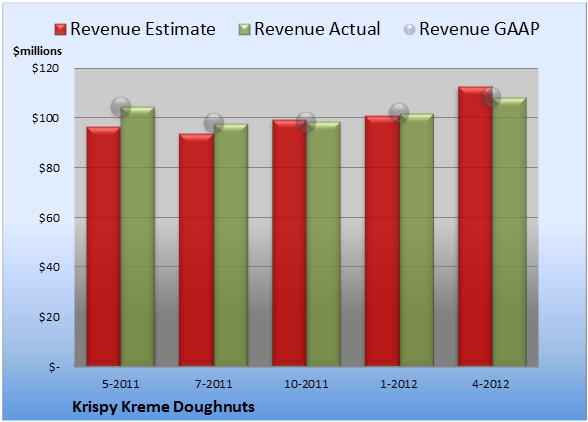Select the green actual bar for 10-2011
This screenshot has width=588, height=422.
324,244
